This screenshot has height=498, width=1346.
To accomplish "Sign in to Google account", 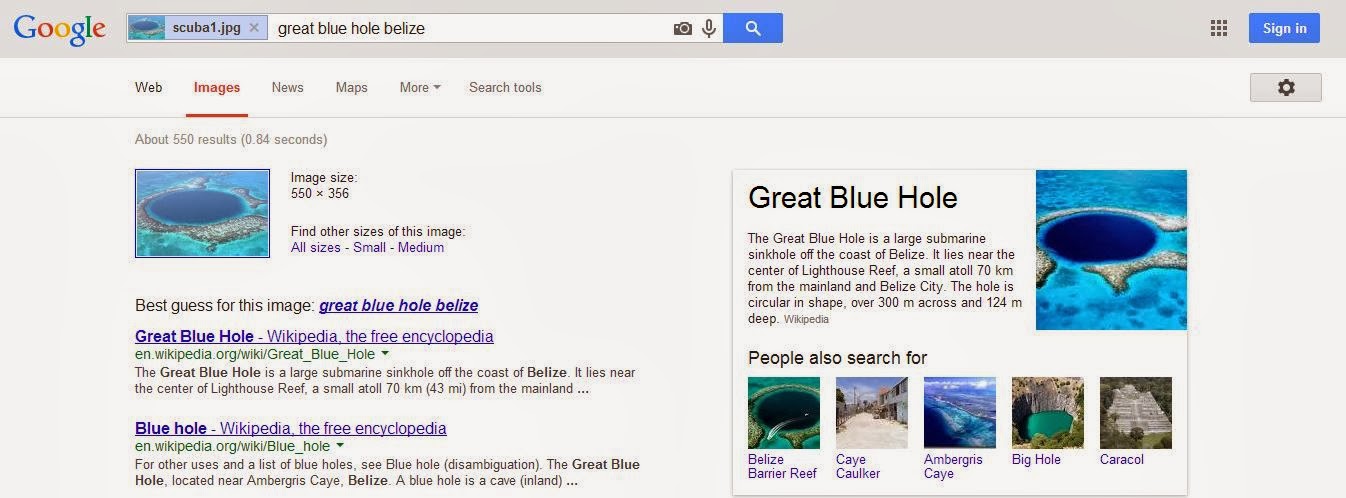I will [x=1284, y=28].
